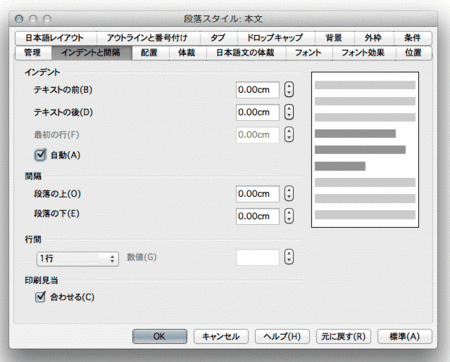Click the stepper for 段落の上(O)
This screenshot has width=450, height=362.
(x=289, y=194)
